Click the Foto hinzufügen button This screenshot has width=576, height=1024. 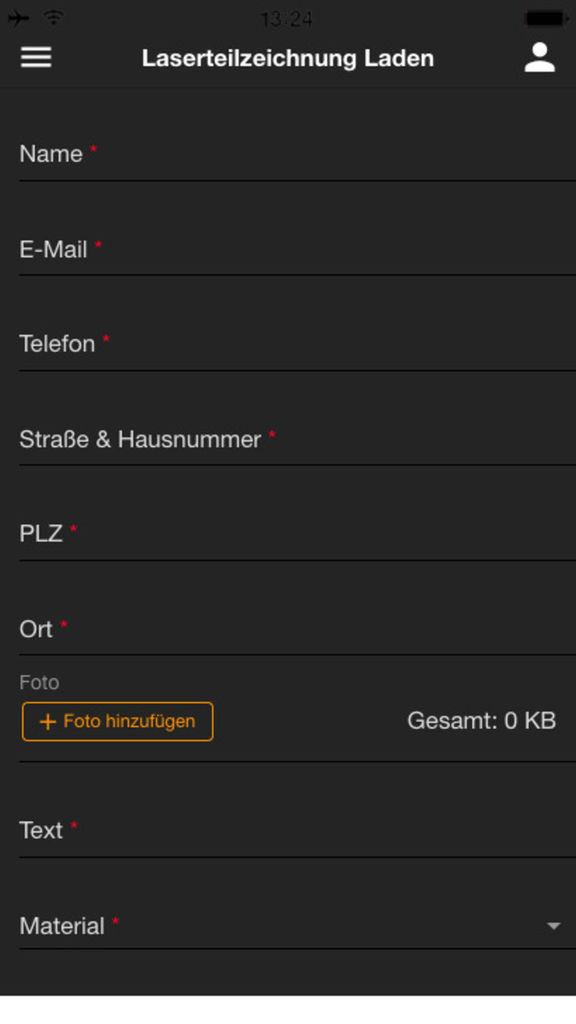coord(118,722)
